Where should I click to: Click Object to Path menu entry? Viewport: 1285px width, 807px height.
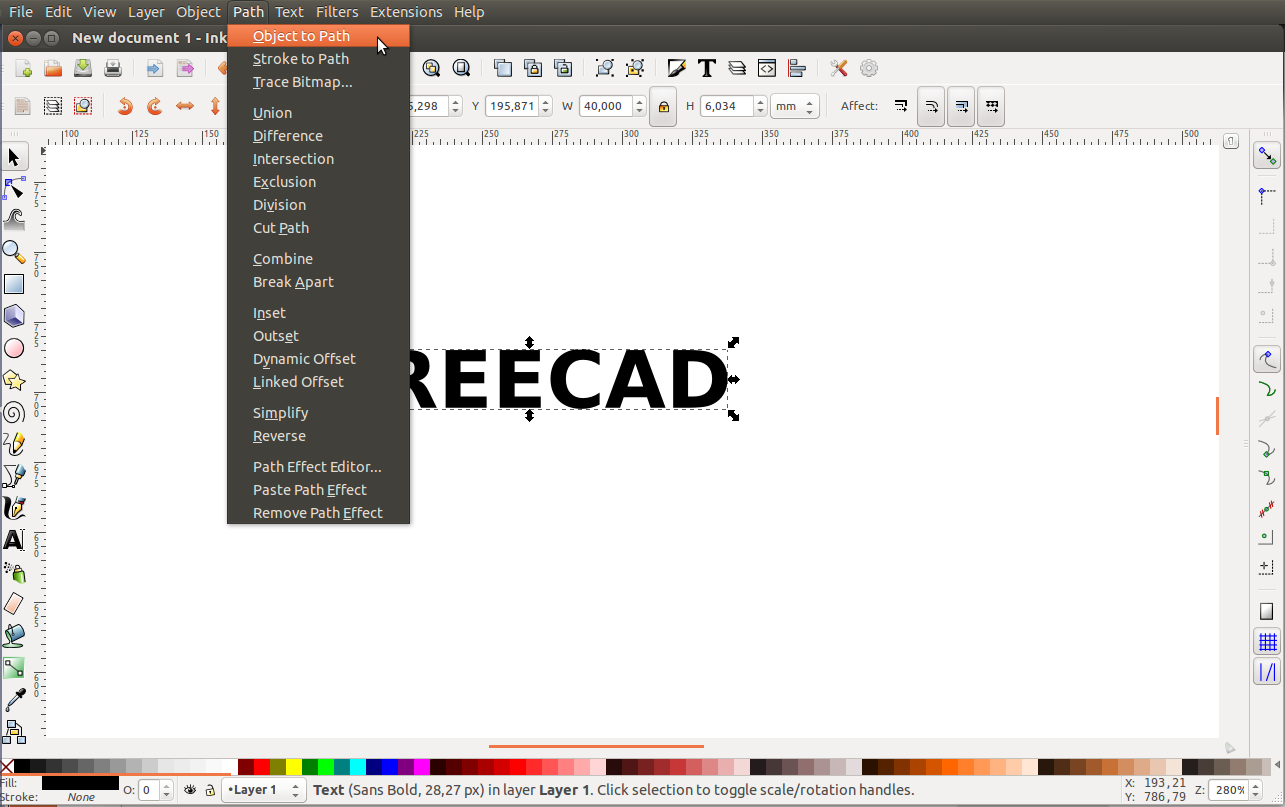[301, 36]
